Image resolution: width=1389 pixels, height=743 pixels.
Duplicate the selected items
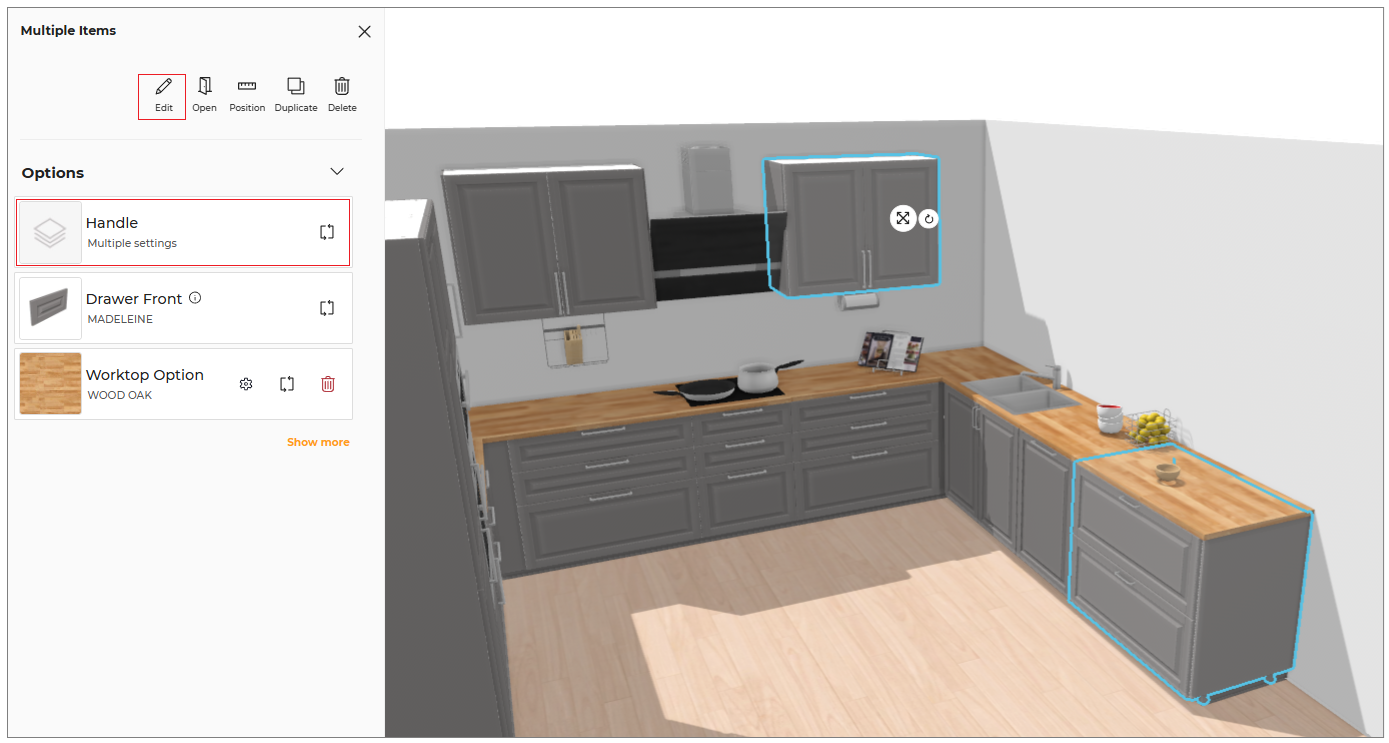(295, 87)
